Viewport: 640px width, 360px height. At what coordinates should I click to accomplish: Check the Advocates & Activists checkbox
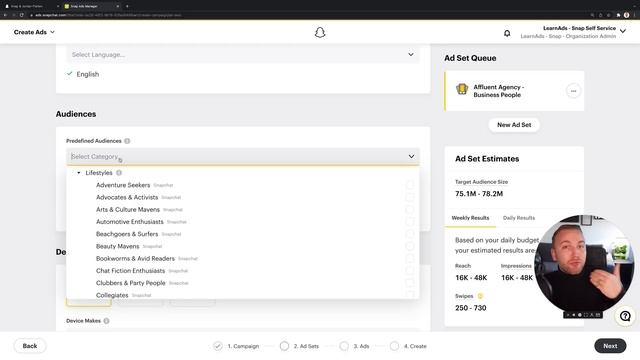410,197
